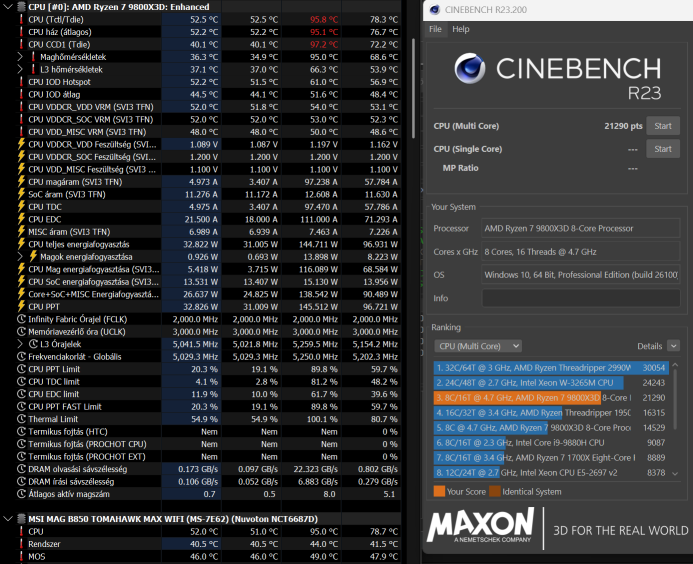Click the MP Ratio label
Image resolution: width=693 pixels, height=564 pixels.
tap(461, 168)
